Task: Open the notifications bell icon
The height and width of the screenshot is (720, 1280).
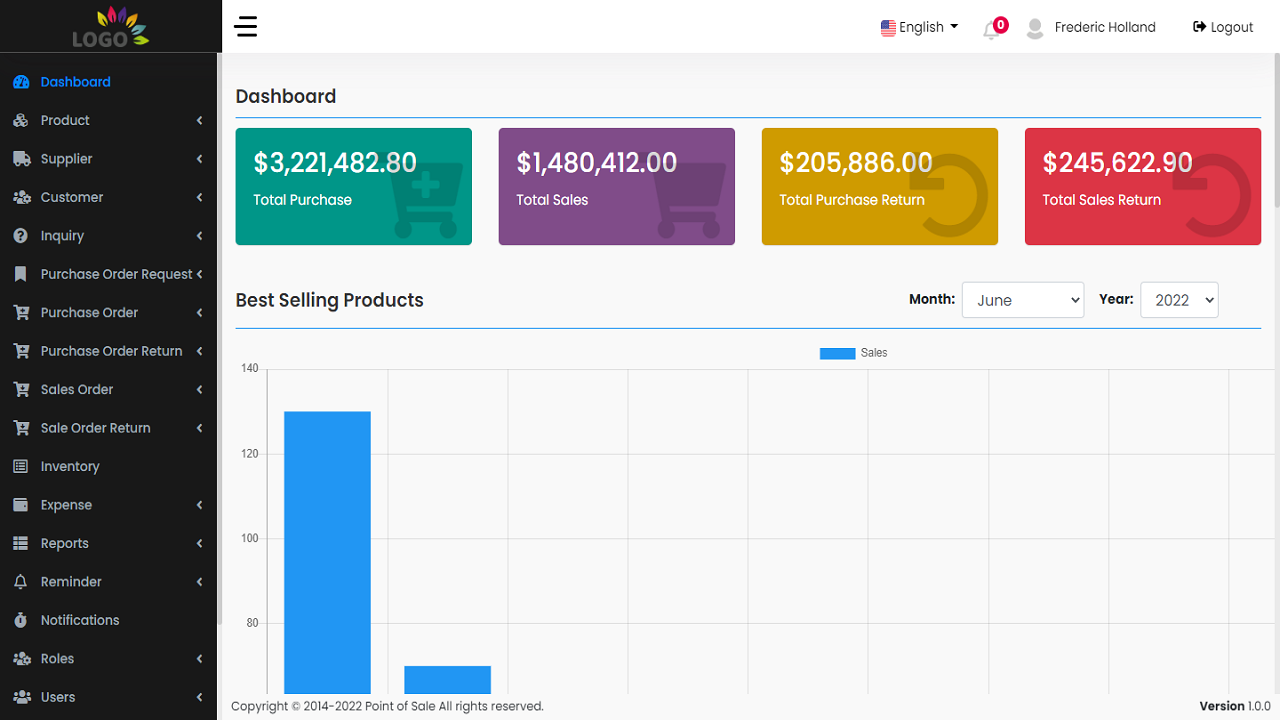Action: click(992, 29)
